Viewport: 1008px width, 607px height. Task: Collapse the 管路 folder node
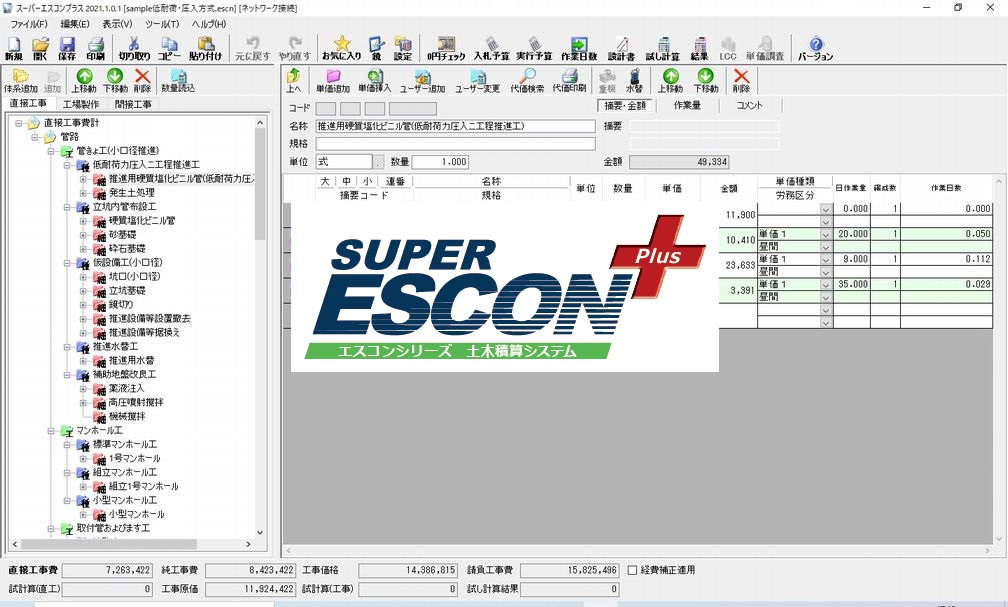[x=35, y=137]
